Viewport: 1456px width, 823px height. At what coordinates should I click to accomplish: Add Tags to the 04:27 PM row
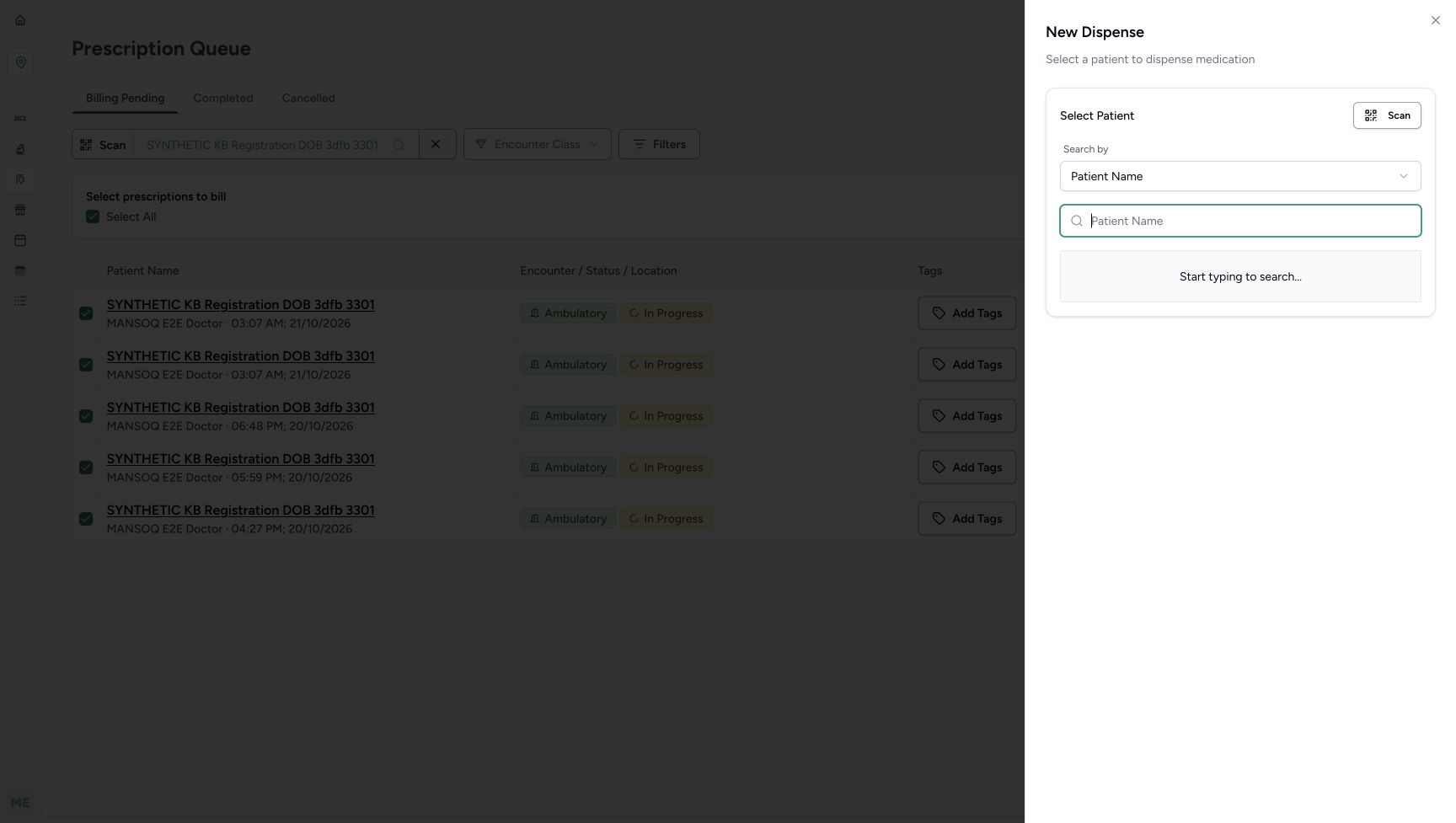966,519
